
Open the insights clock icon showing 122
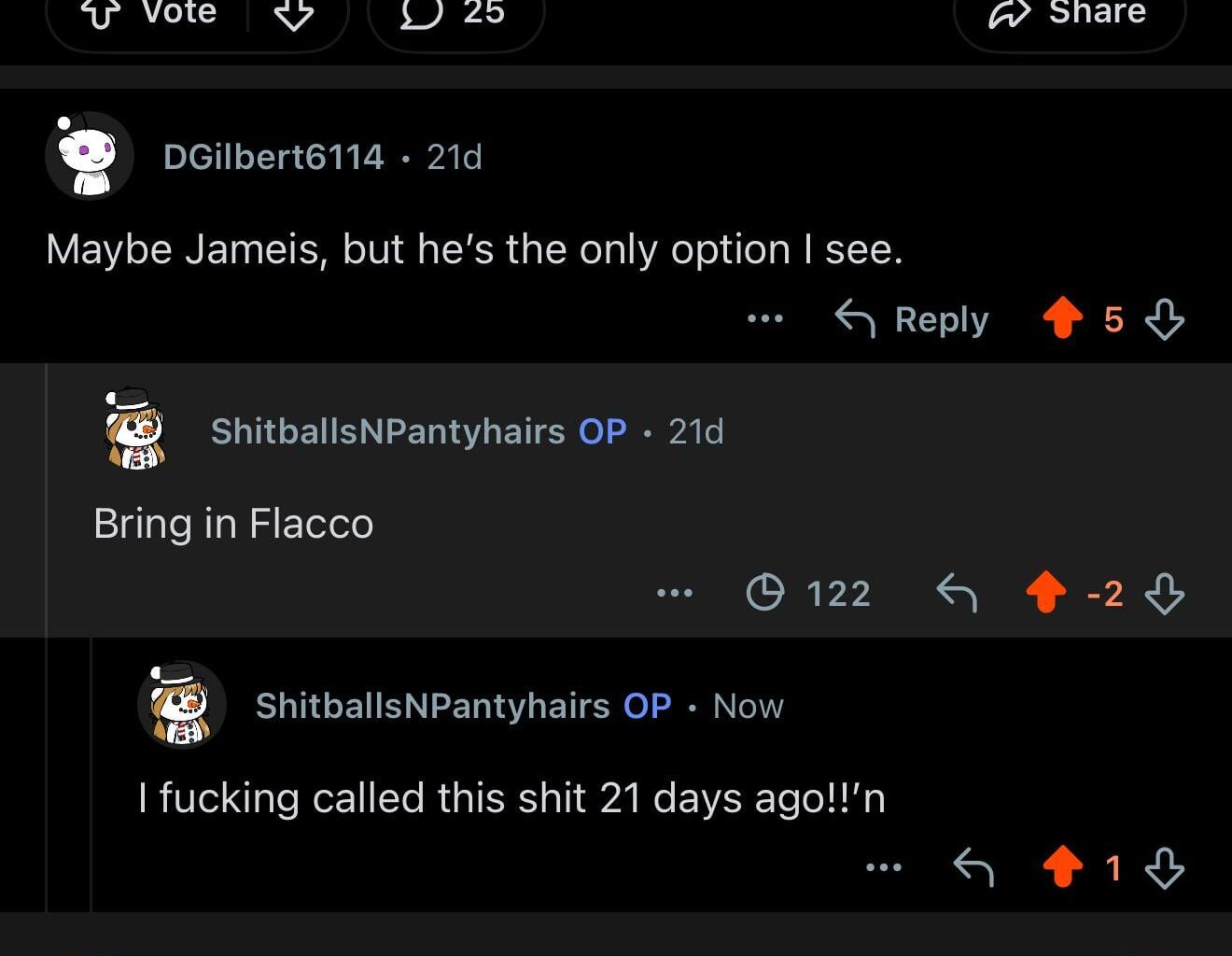[765, 593]
